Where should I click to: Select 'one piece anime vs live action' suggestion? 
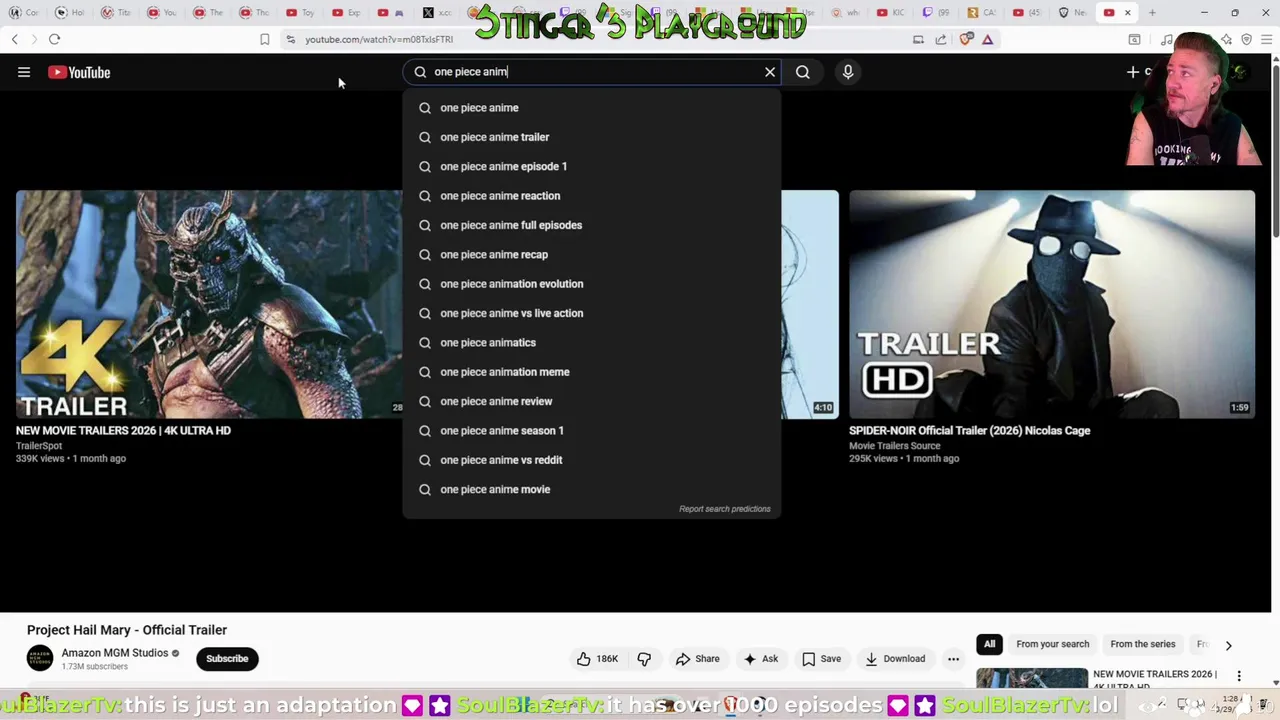tap(592, 313)
